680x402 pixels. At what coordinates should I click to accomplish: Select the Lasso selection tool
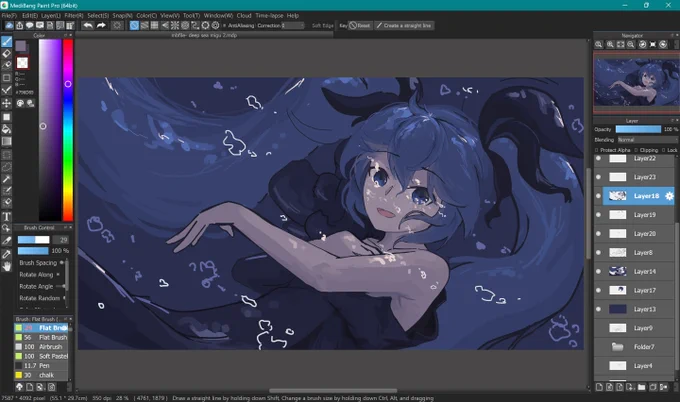(x=7, y=167)
